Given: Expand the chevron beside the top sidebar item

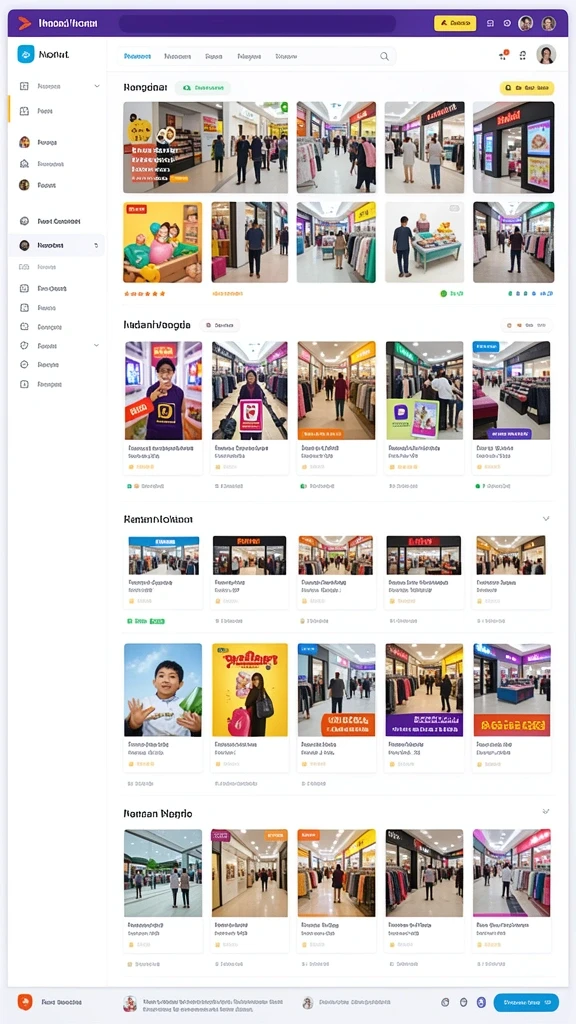Looking at the screenshot, I should (97, 86).
